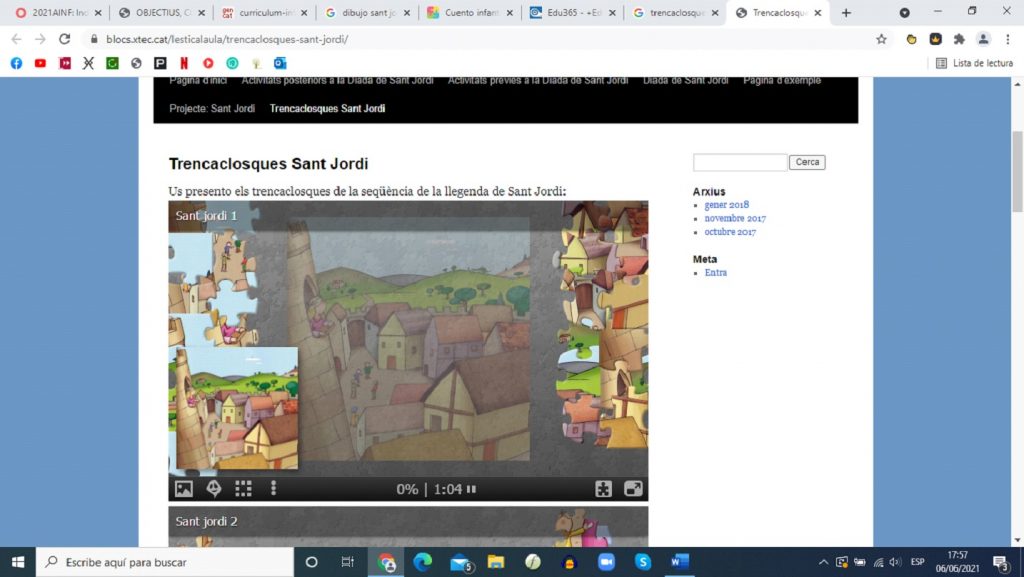The image size is (1024, 577).
Task: Bookmark this page with the star icon
Action: tap(881, 39)
